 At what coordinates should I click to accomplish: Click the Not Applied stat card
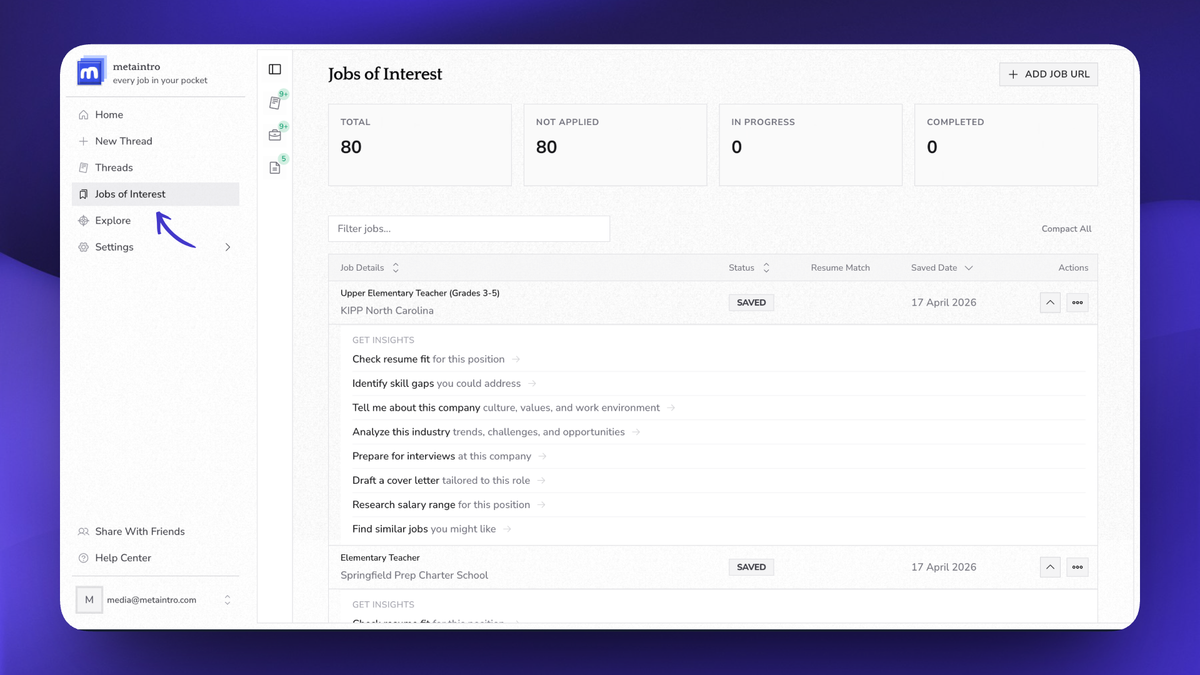tap(615, 145)
